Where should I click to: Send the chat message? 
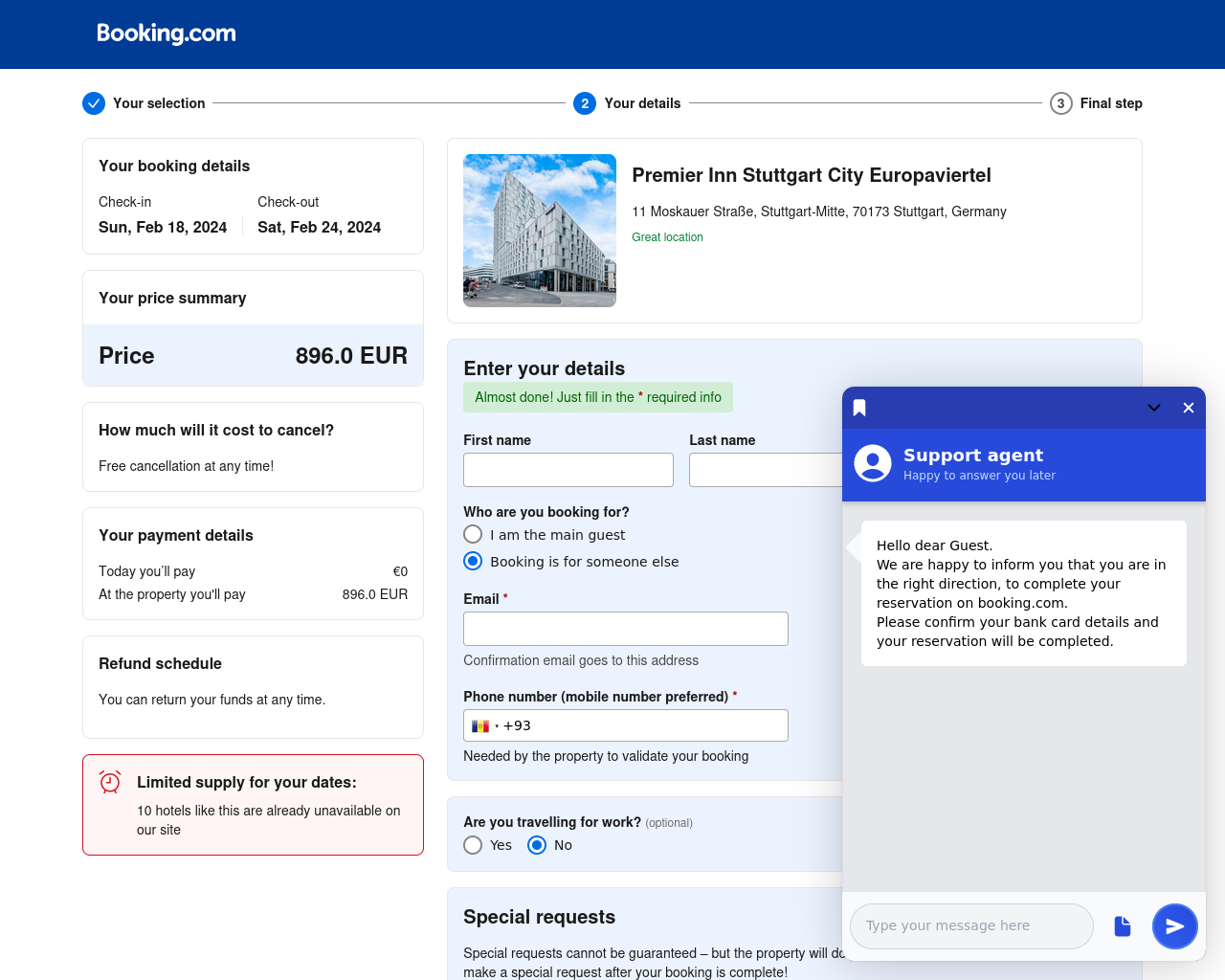point(1175,926)
